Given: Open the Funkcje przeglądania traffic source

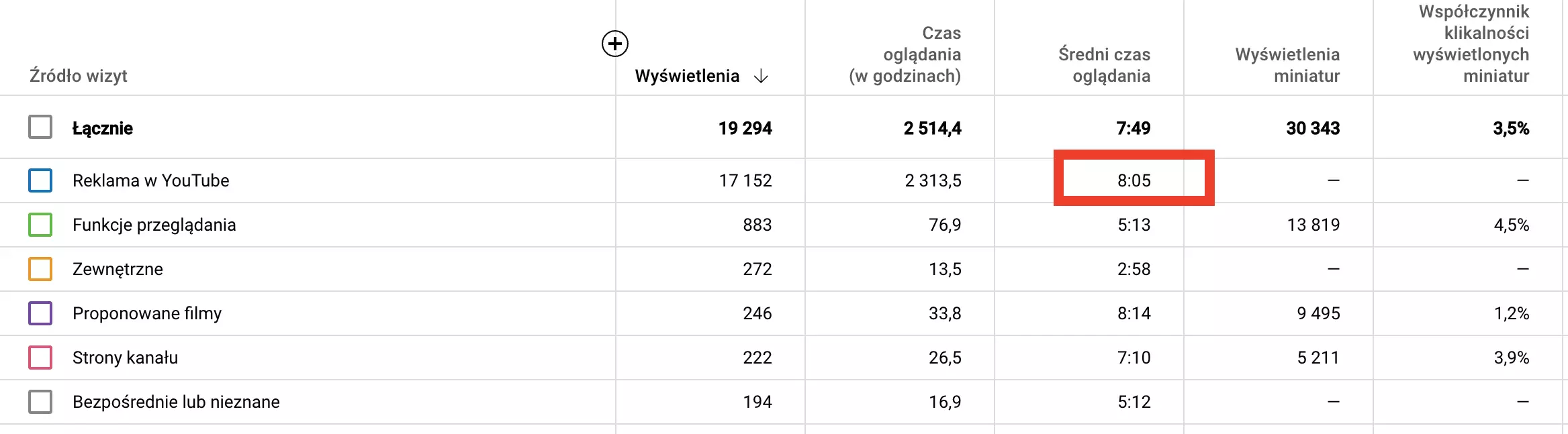Looking at the screenshot, I should (x=154, y=225).
